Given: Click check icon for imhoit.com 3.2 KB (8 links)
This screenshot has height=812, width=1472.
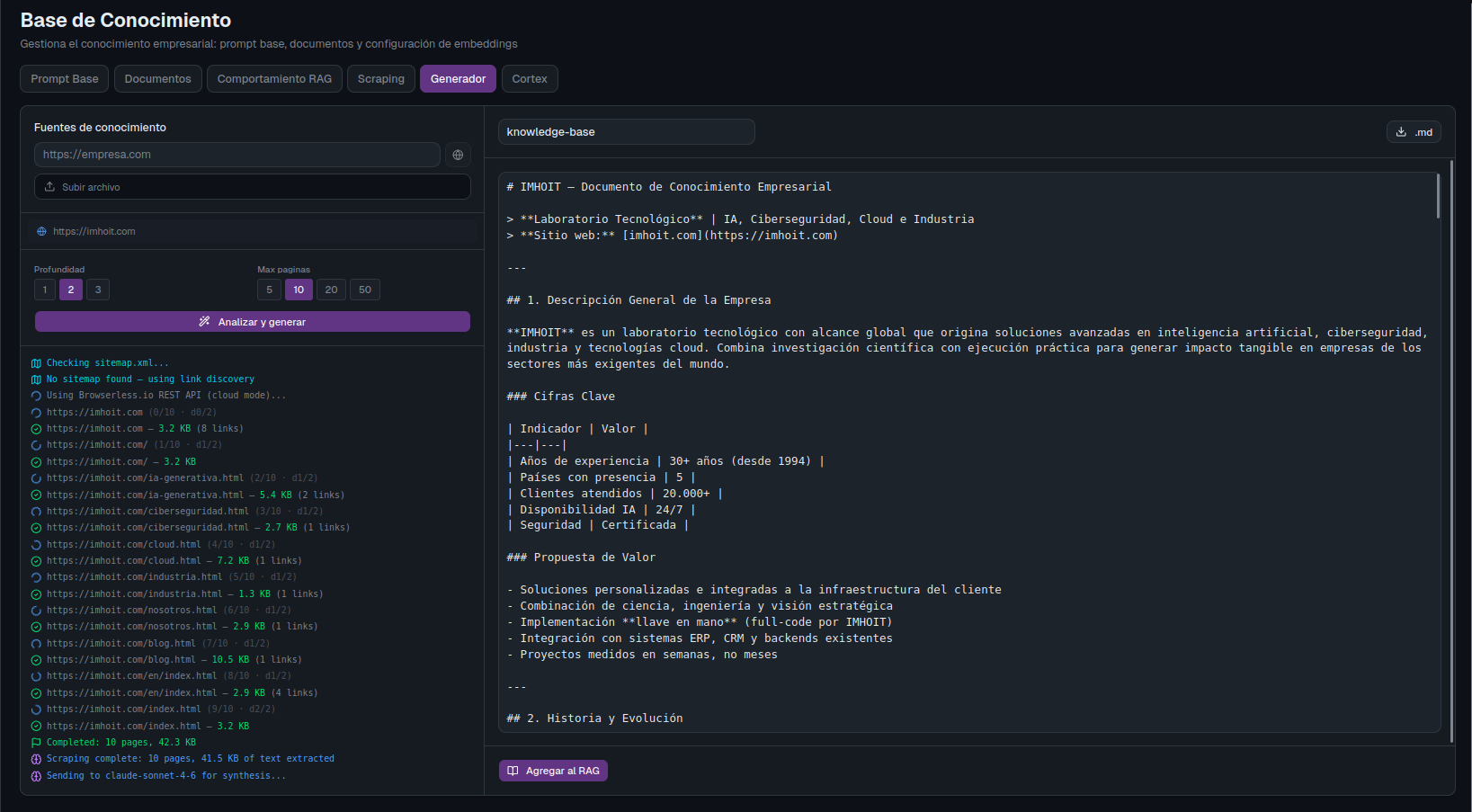Looking at the screenshot, I should (36, 429).
